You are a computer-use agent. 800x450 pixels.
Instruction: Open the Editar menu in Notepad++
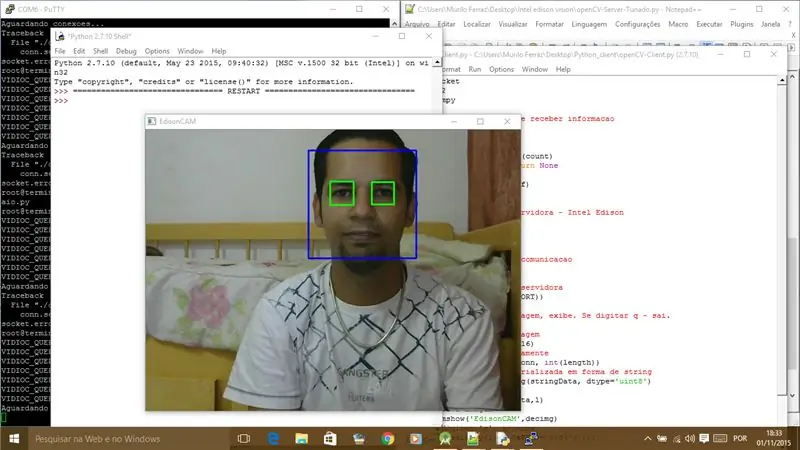point(446,24)
